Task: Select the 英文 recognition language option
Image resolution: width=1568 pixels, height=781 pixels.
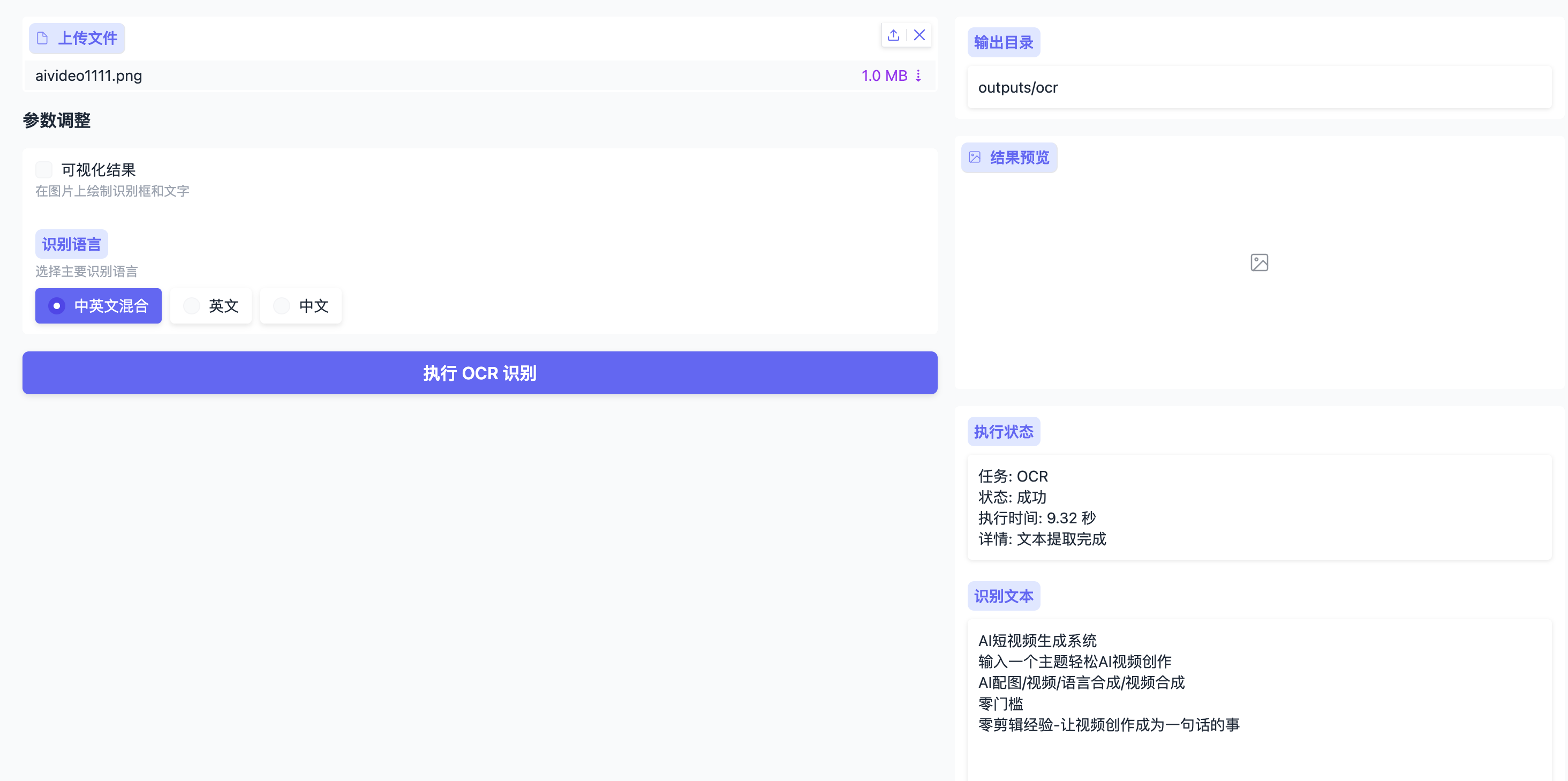Action: pos(210,306)
